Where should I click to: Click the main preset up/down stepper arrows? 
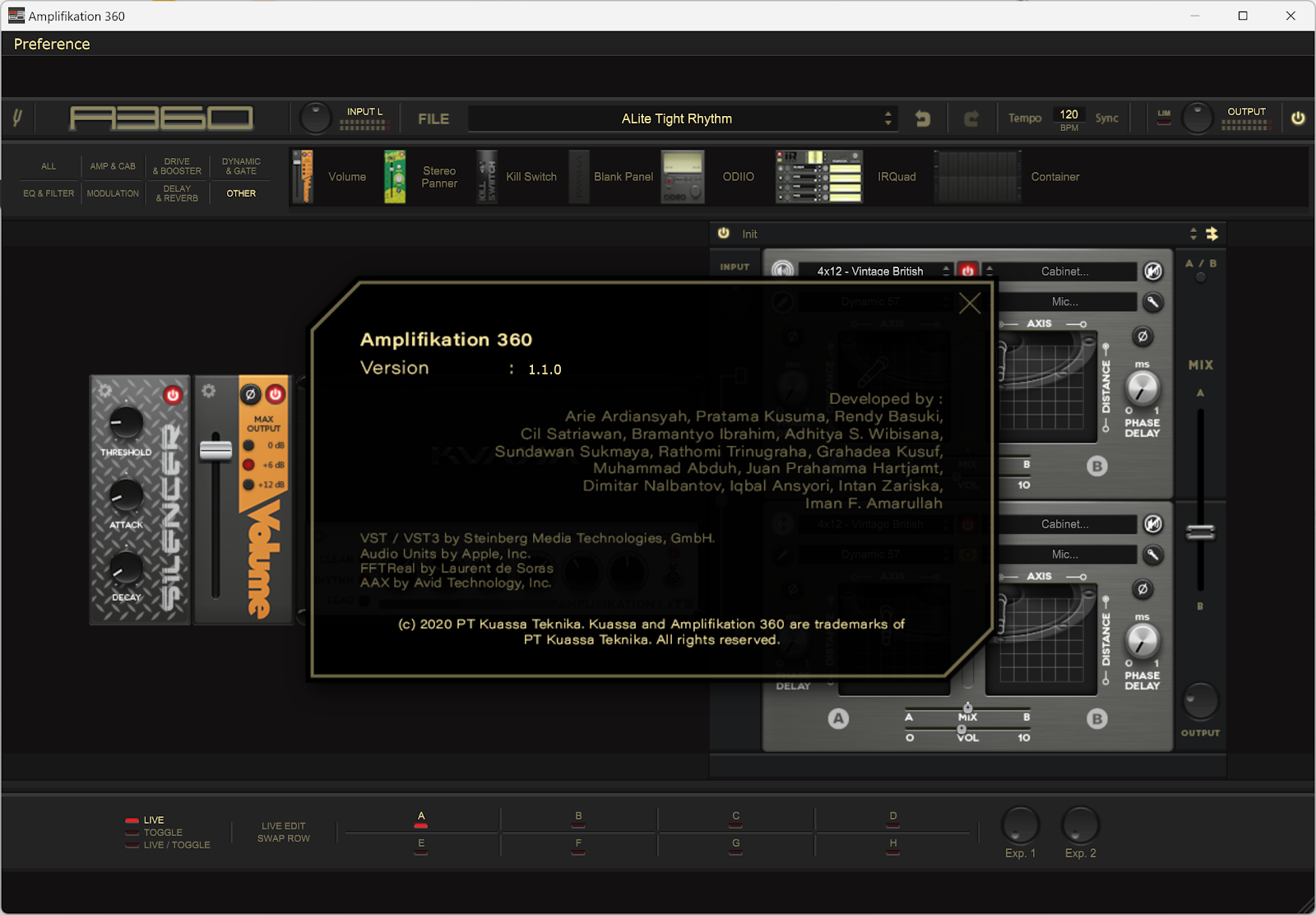click(x=888, y=118)
